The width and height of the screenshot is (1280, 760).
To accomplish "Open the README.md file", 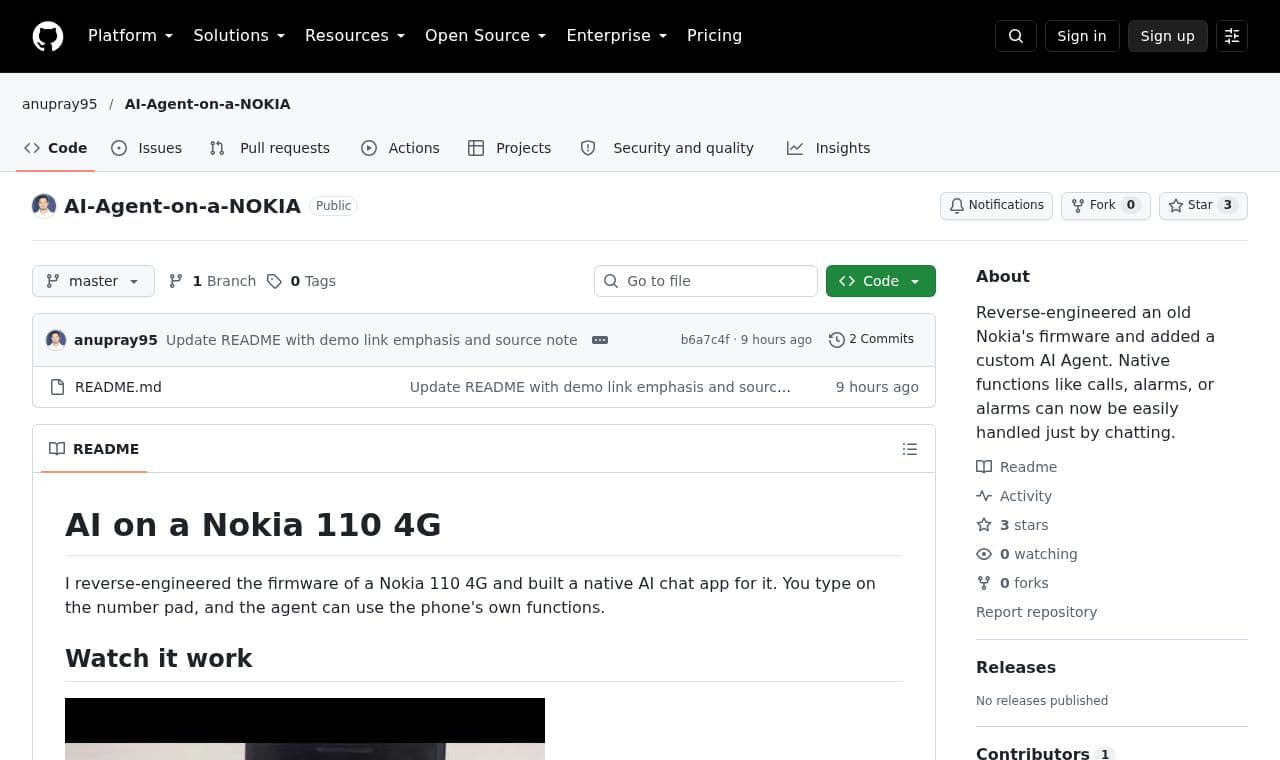I will tap(118, 387).
